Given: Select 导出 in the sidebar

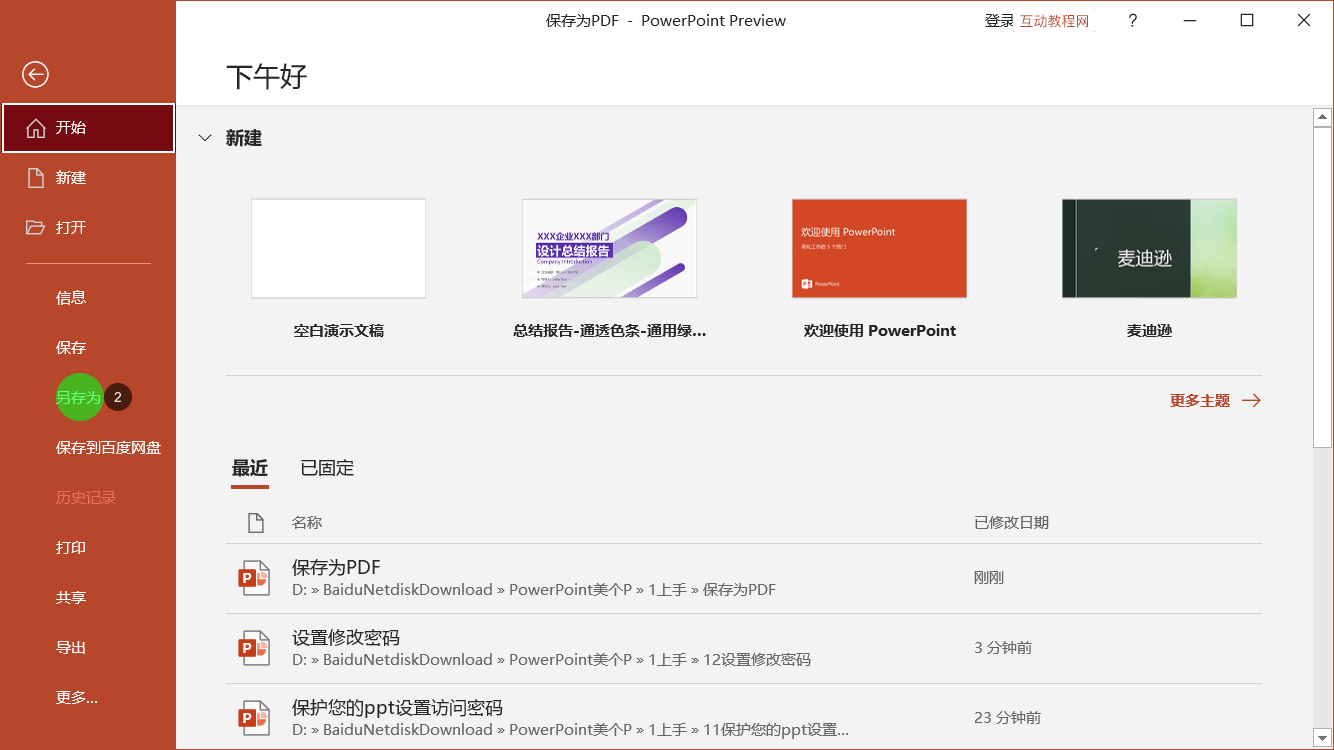Looking at the screenshot, I should pyautogui.click(x=71, y=647).
